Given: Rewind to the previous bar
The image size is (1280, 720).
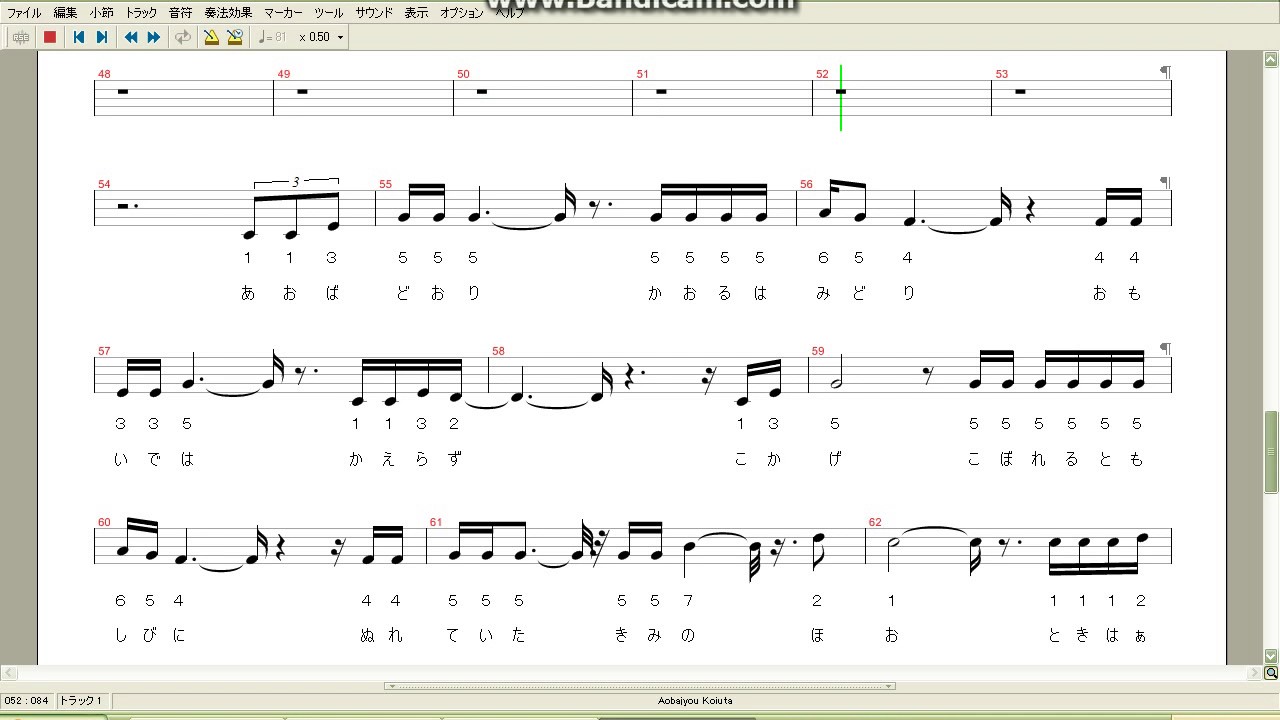Looking at the screenshot, I should (131, 37).
